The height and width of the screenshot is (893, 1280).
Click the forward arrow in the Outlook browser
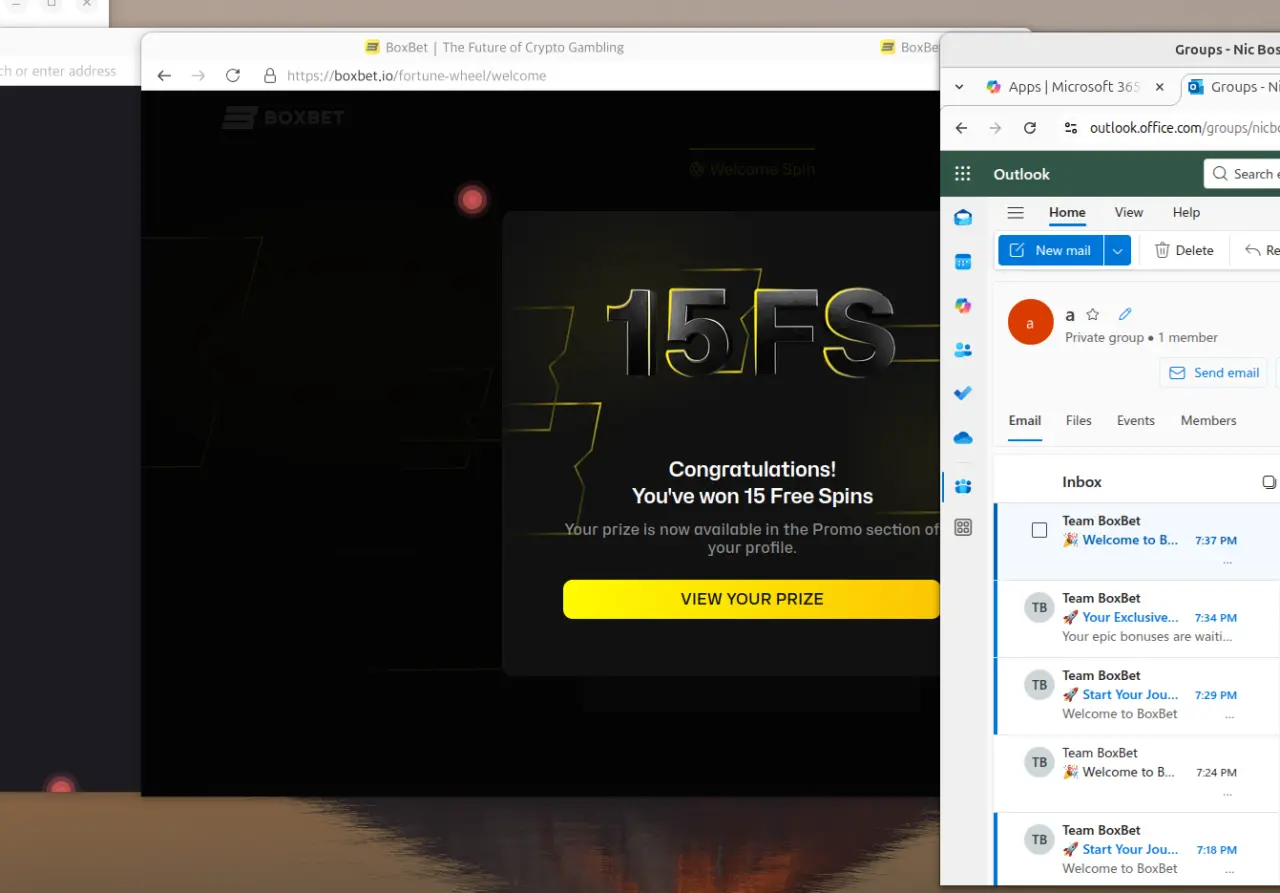coord(995,128)
